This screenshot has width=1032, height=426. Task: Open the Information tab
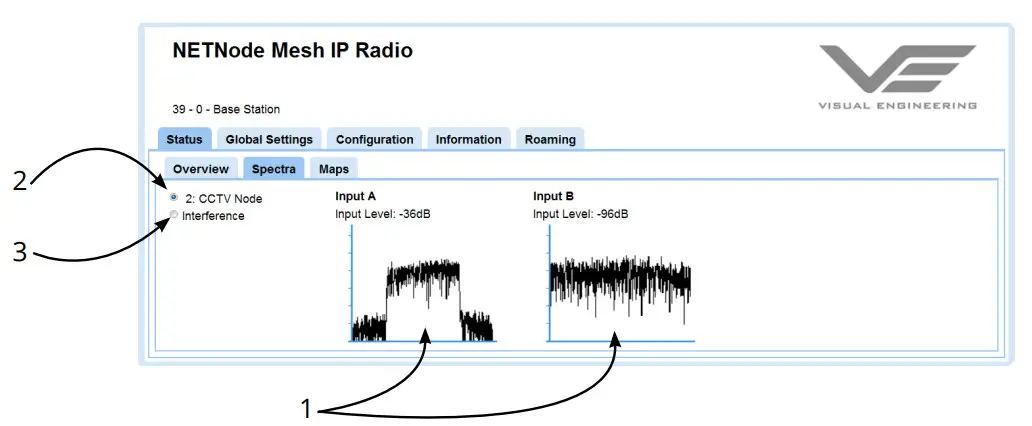point(469,140)
